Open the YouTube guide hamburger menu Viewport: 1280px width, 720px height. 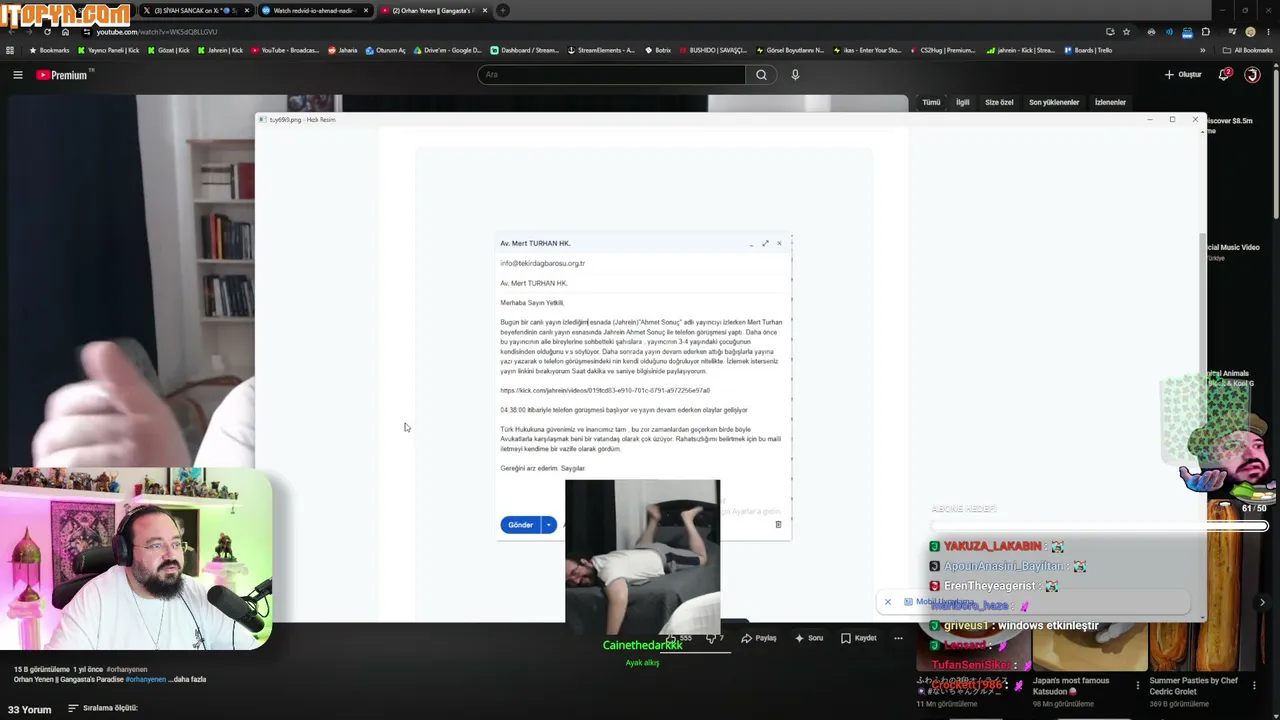(x=17, y=75)
